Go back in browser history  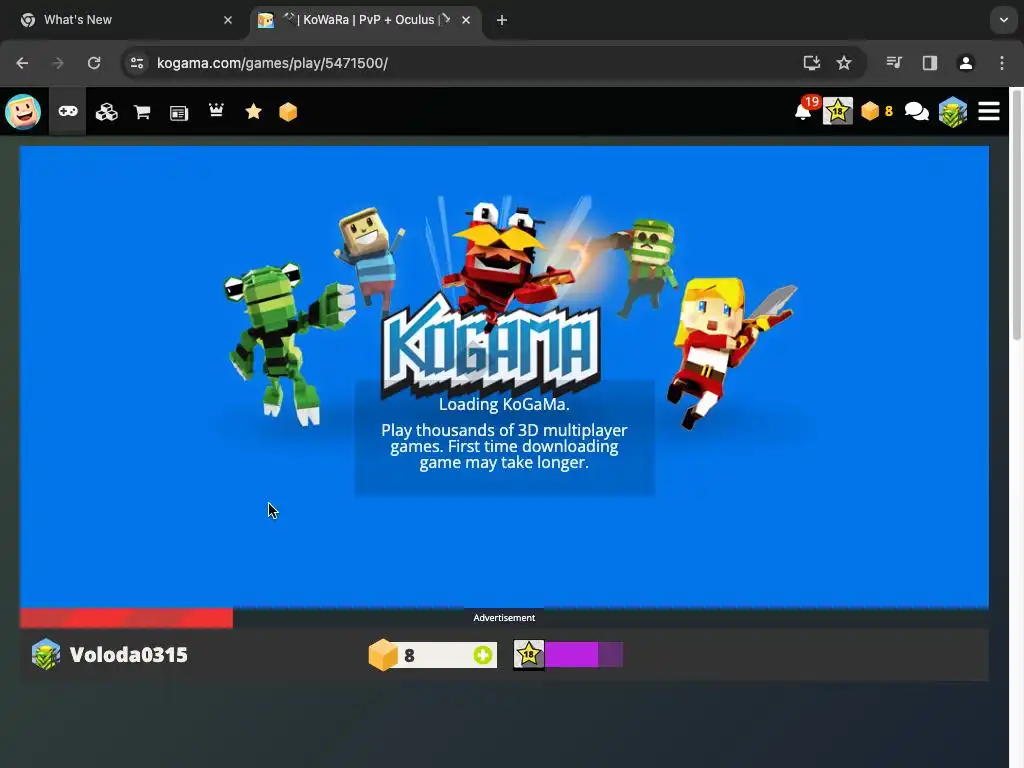[22, 63]
